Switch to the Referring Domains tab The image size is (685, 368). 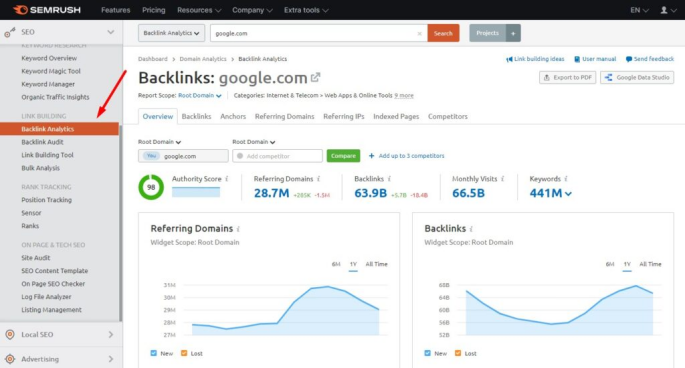point(284,116)
